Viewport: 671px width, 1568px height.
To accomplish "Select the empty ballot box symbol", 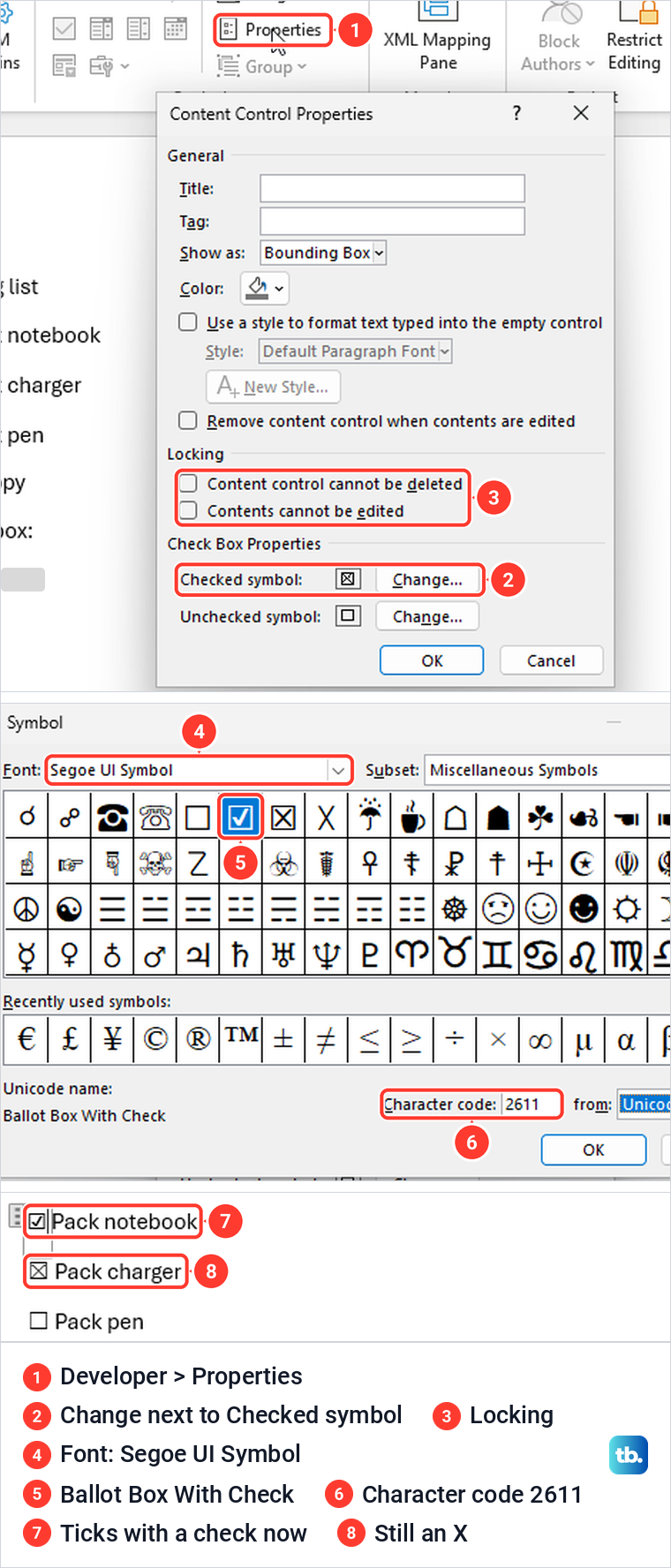I will [x=198, y=817].
